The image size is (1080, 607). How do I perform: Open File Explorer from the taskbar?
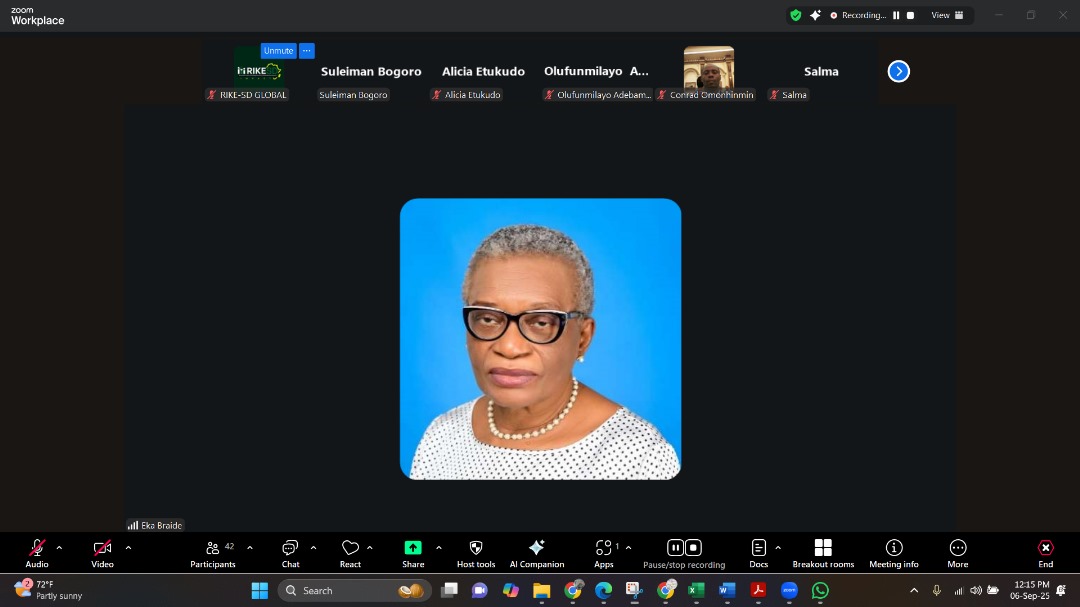[541, 590]
